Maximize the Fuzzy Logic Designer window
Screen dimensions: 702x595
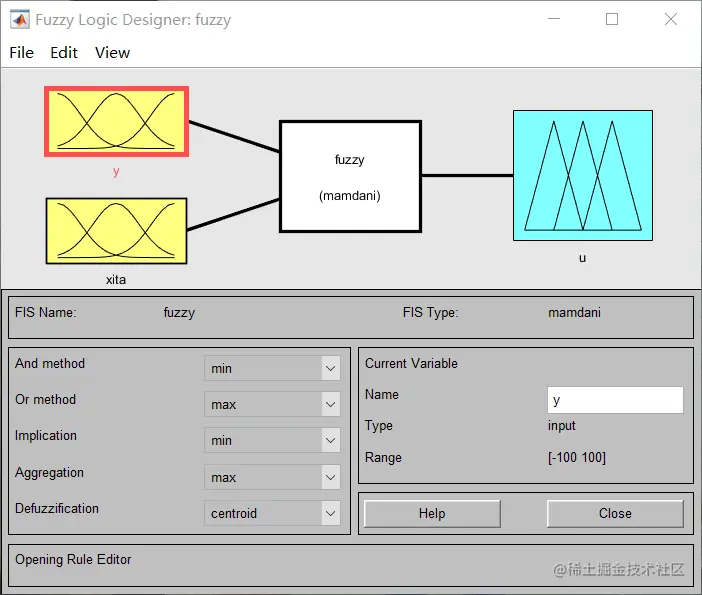point(612,19)
